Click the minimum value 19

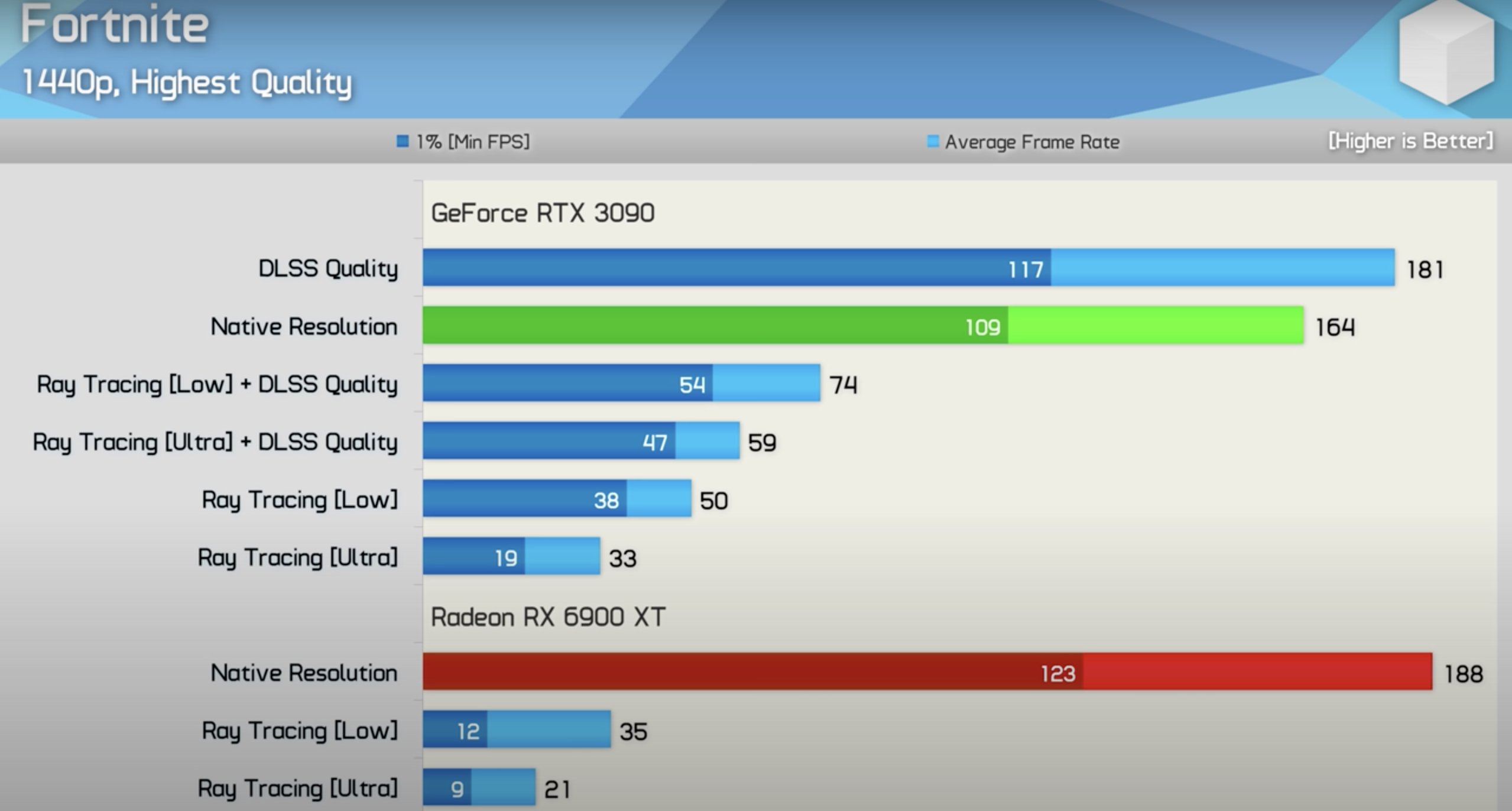(507, 558)
